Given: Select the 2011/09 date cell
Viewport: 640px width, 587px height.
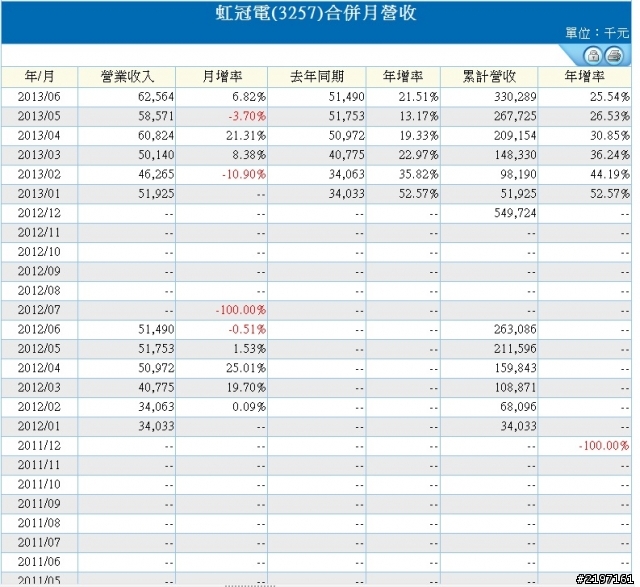Looking at the screenshot, I should 39,504.
